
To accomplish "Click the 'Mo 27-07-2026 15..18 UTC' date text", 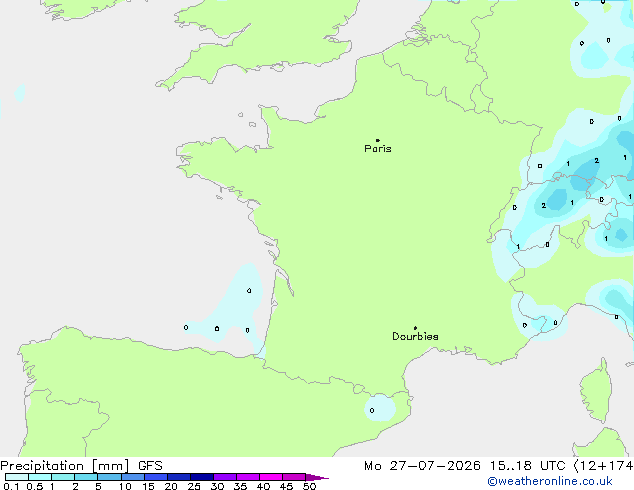I will 465,466.
